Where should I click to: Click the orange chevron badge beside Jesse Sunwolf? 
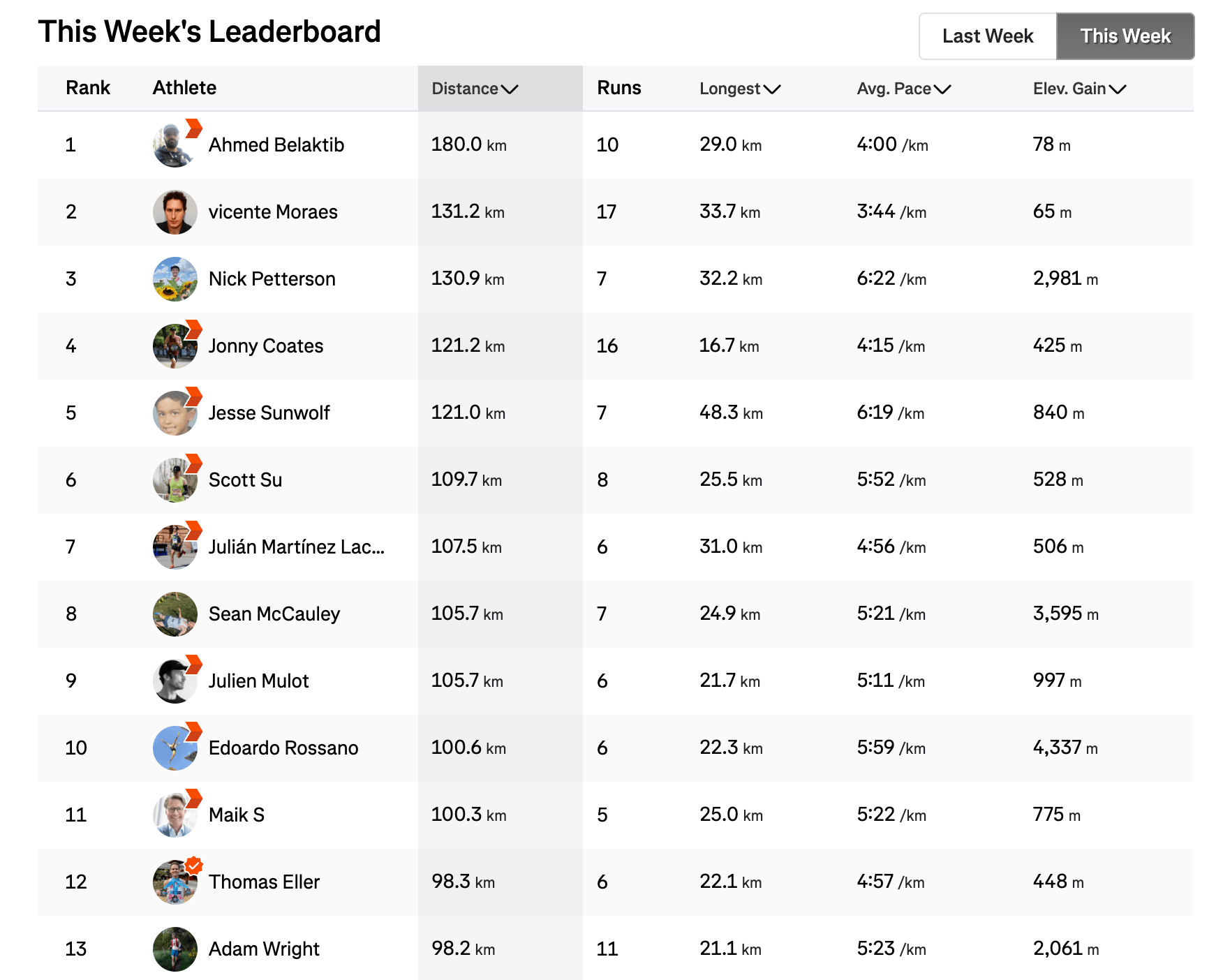(x=193, y=396)
